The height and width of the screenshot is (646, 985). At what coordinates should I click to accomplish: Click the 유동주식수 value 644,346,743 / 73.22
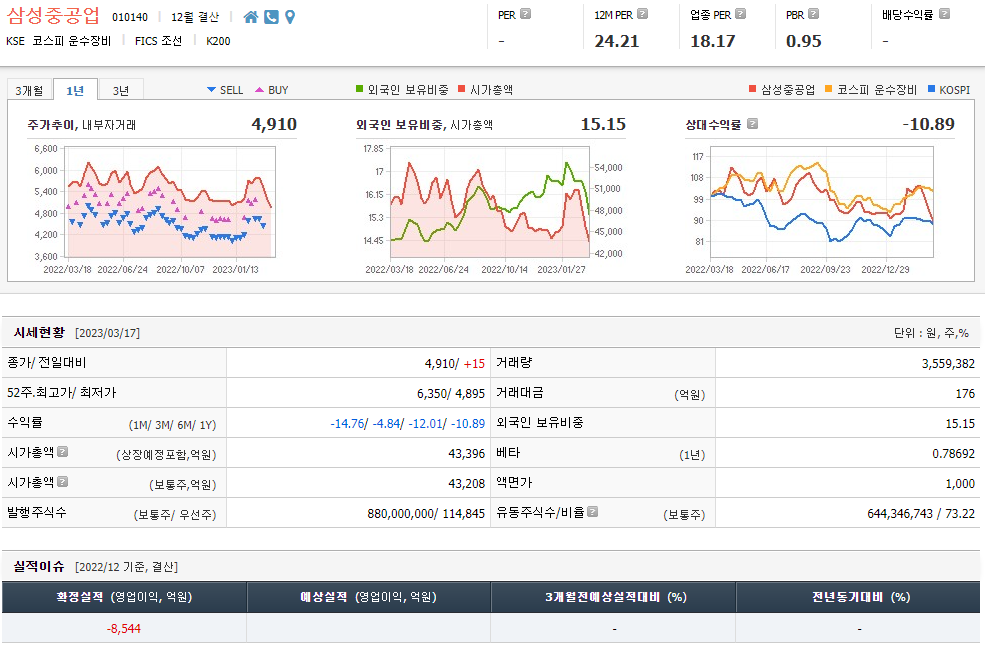coord(921,513)
